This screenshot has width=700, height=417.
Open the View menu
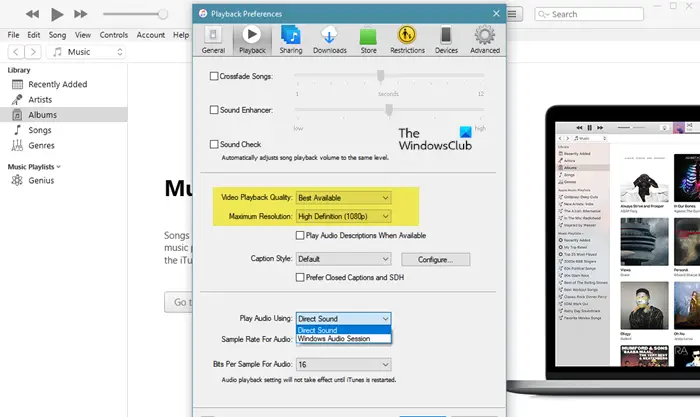click(x=83, y=35)
